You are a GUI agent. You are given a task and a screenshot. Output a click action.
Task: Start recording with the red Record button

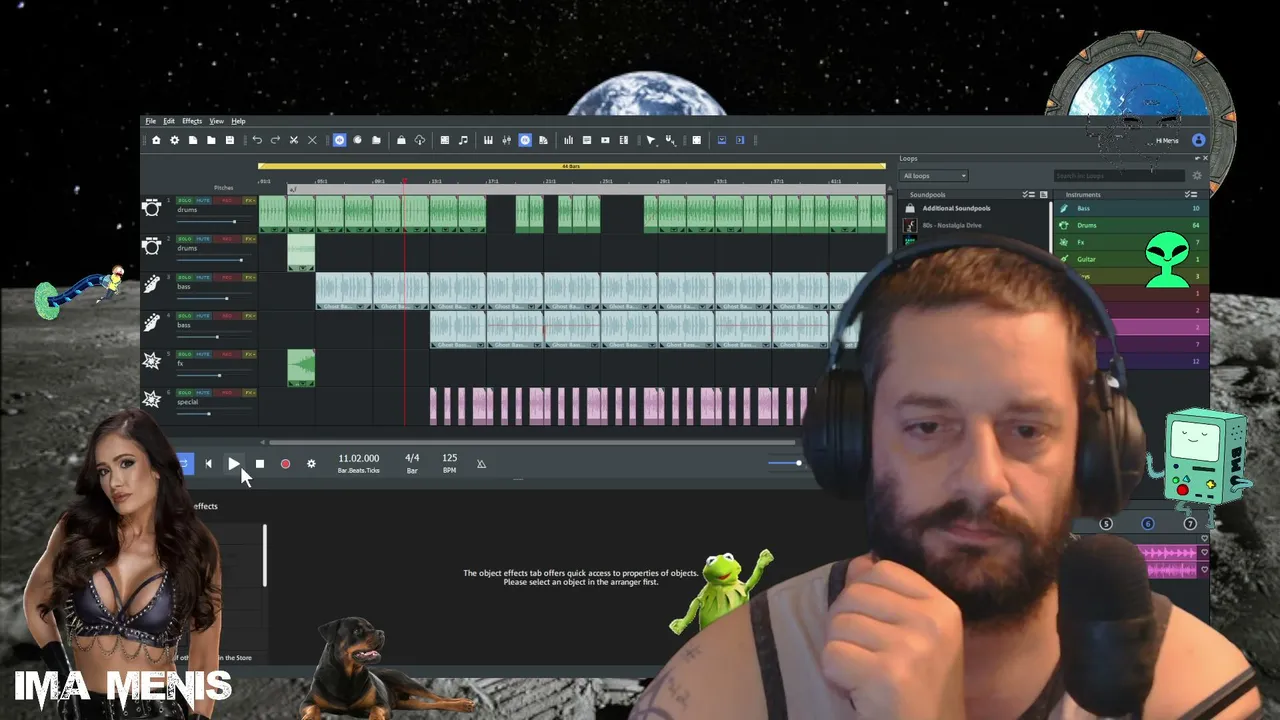(285, 464)
